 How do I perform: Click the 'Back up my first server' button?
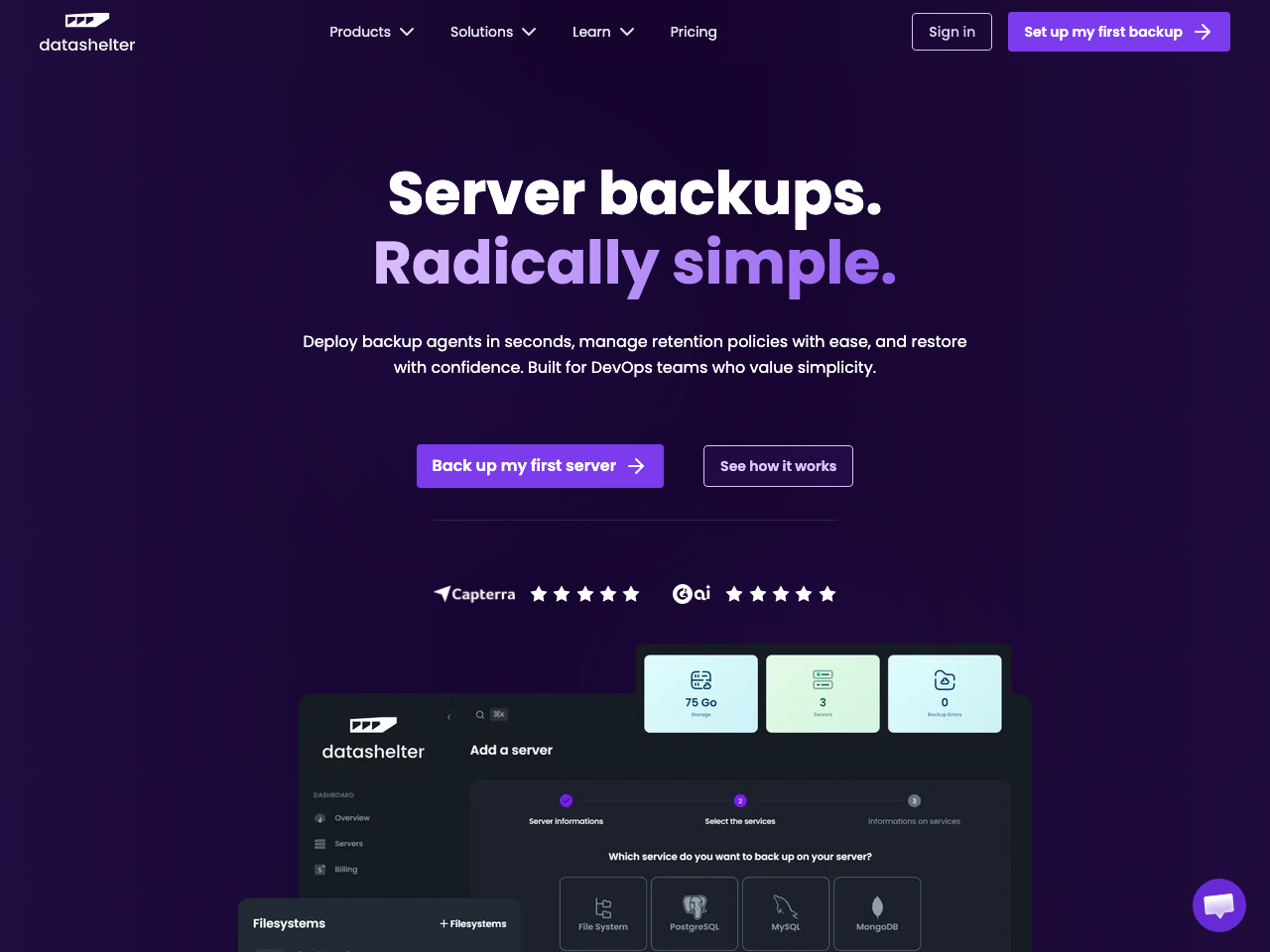[x=540, y=465]
